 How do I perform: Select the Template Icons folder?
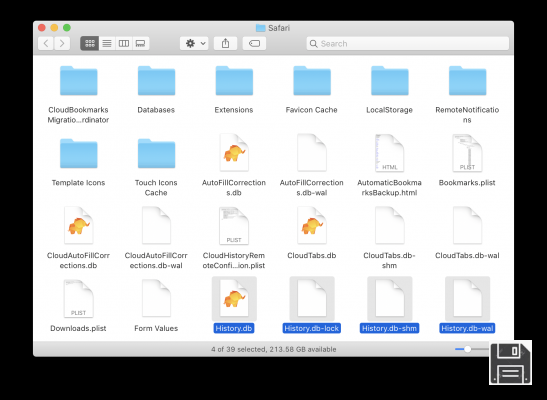(x=78, y=154)
